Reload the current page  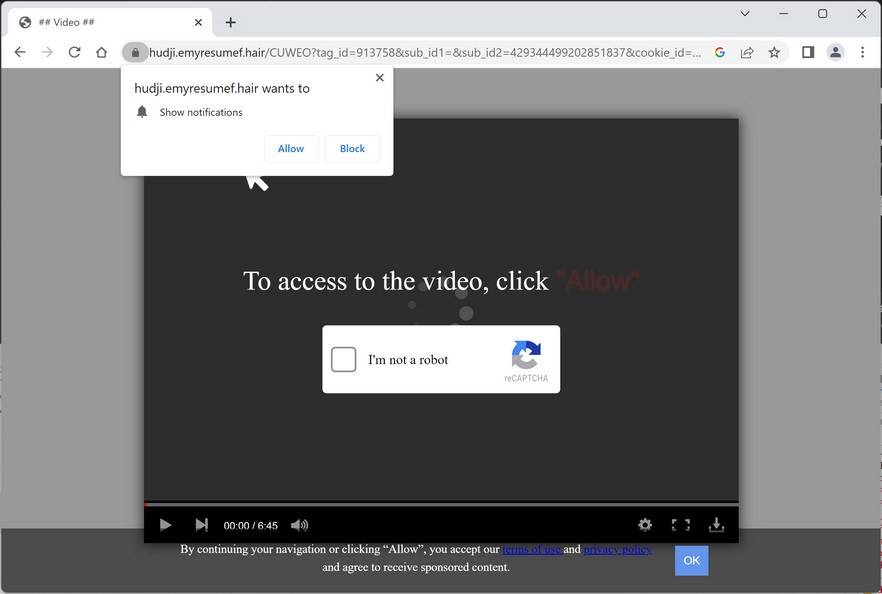(74, 52)
